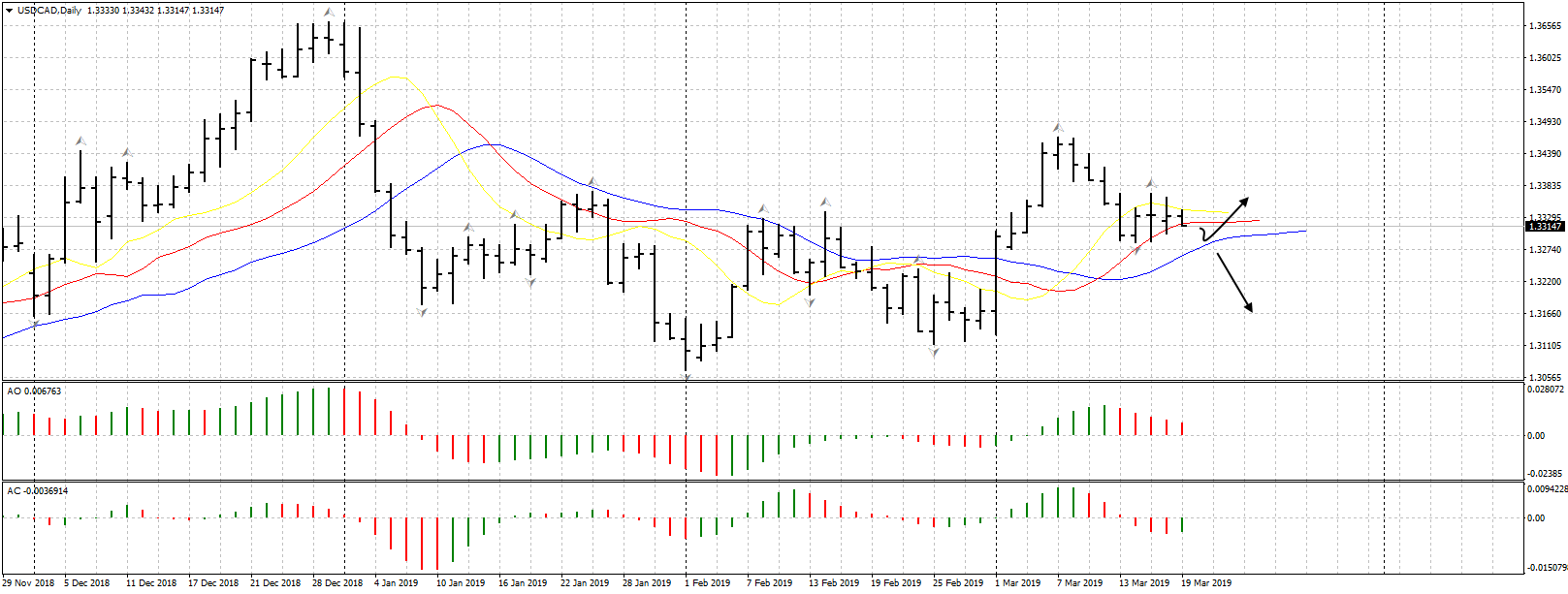Open the triangle menu beside USDCAD,Daily
The width and height of the screenshot is (1568, 594).
[10, 10]
